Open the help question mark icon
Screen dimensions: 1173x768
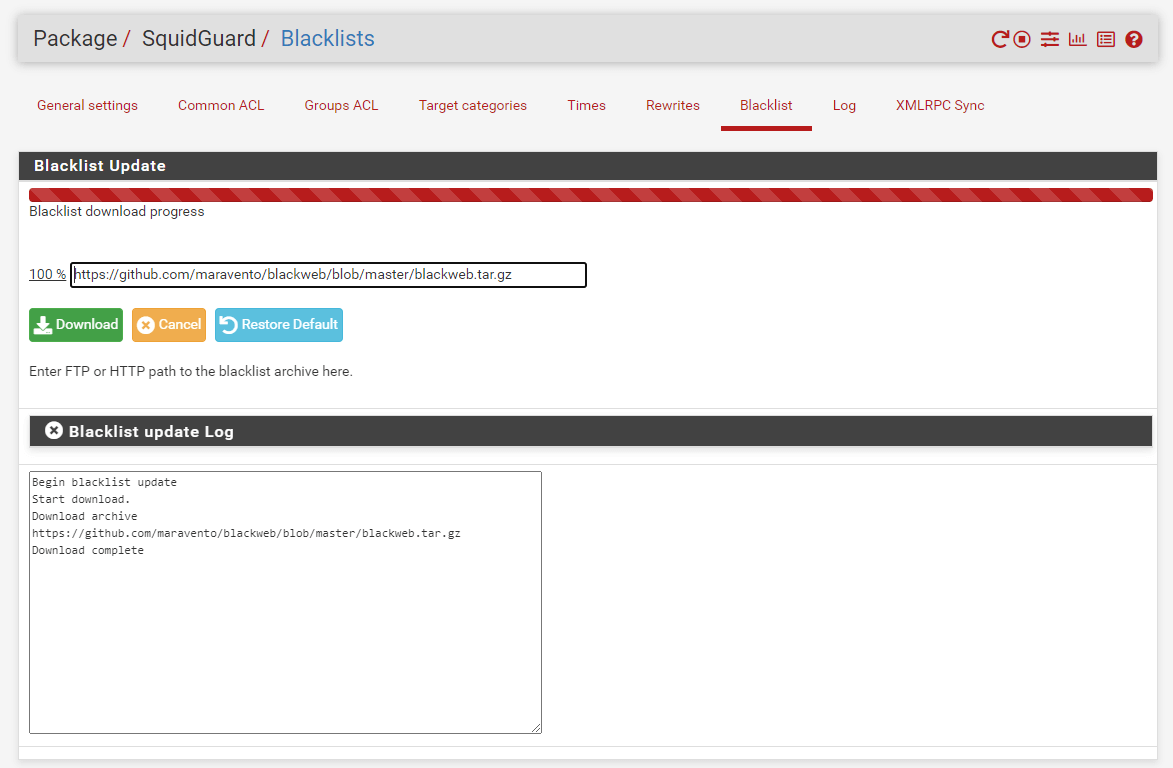[x=1134, y=39]
